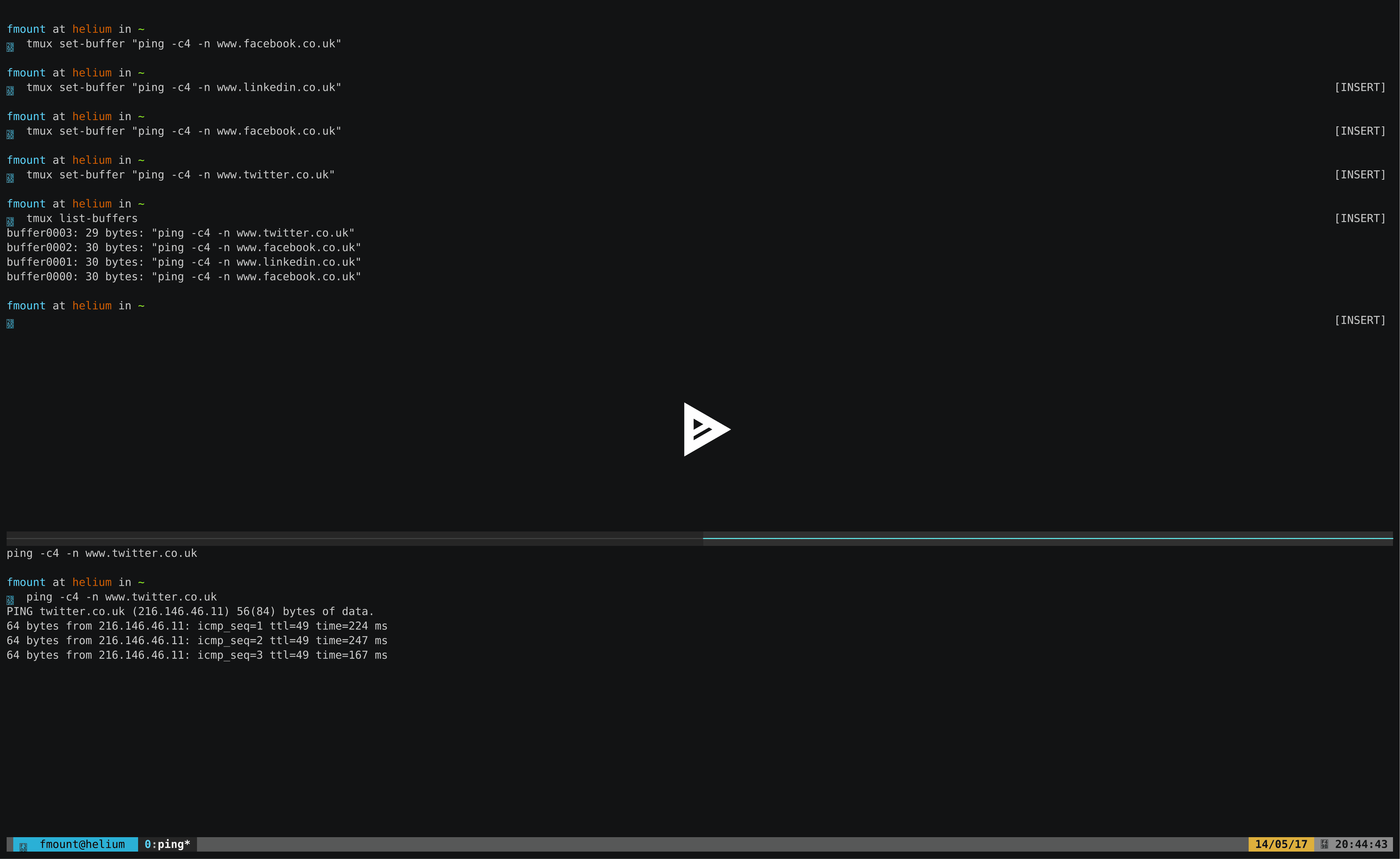Start the recording with the center play button
This screenshot has width=1400, height=859.
tap(706, 430)
